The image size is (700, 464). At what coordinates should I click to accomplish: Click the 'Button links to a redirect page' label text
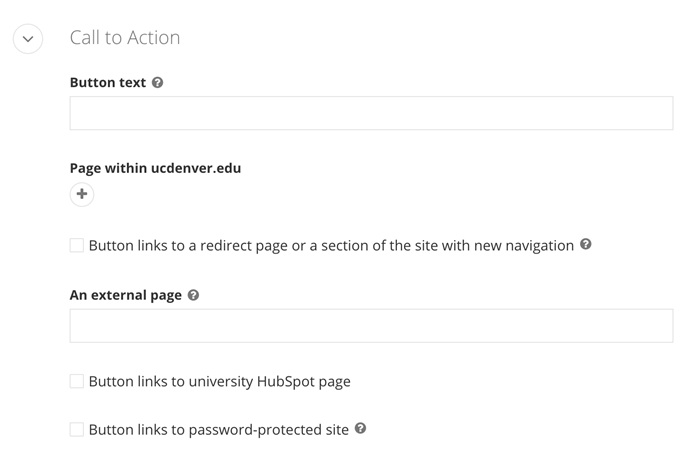tap(331, 245)
